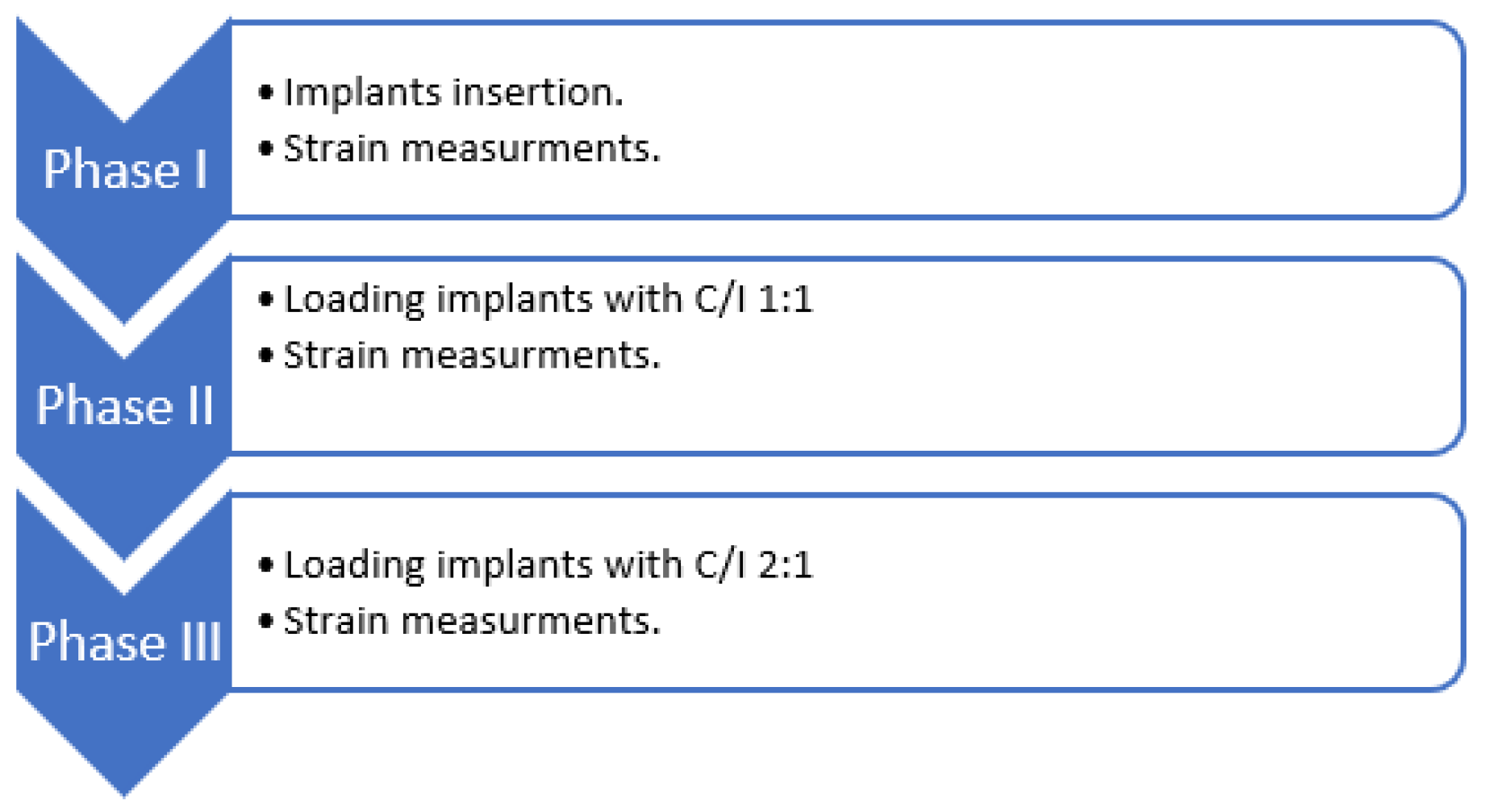The height and width of the screenshot is (812, 1489).
Task: Click the bullet before Phase I 'Strain measurments.'
Action: [x=266, y=149]
